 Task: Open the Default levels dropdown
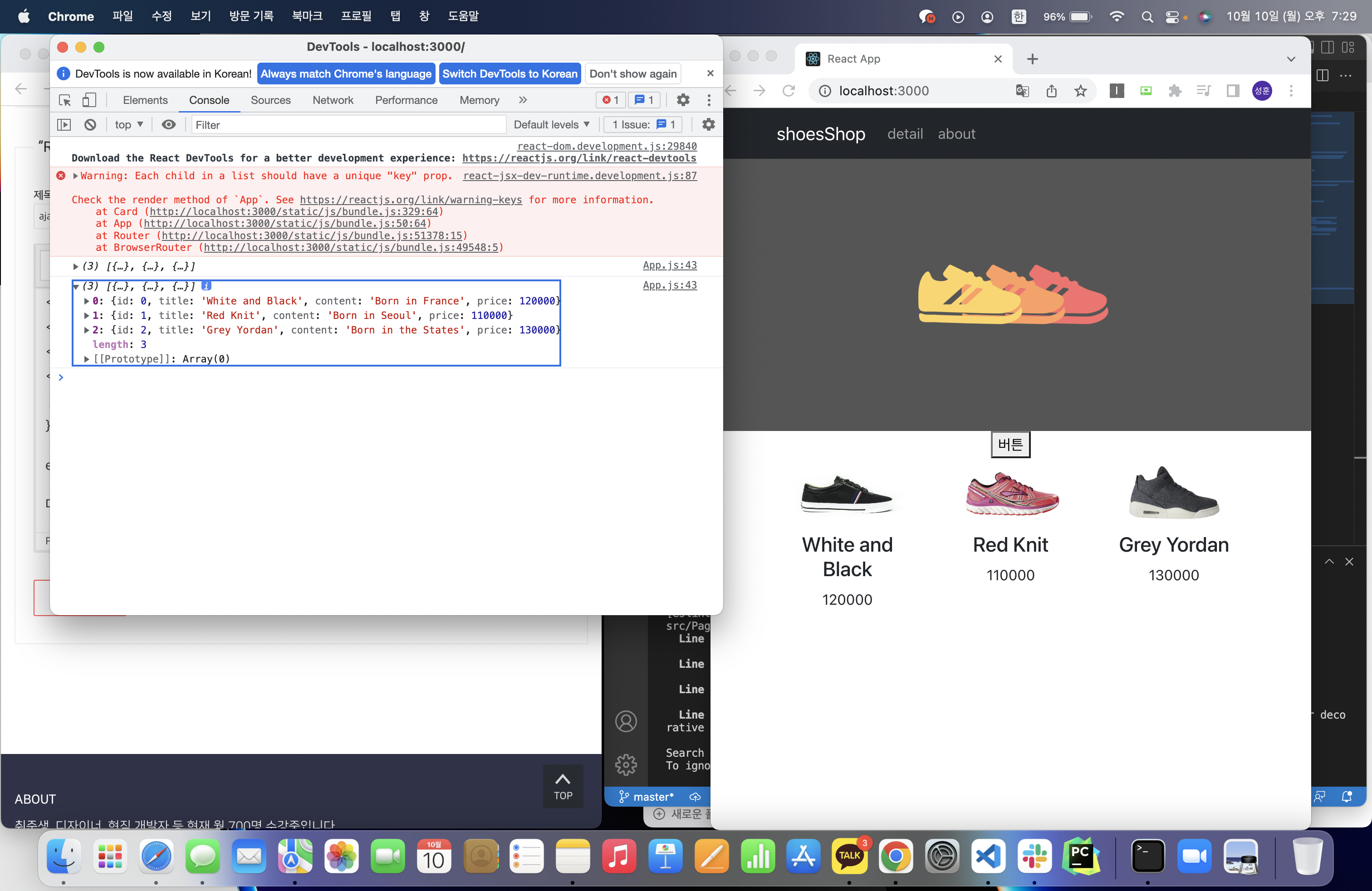coord(551,124)
